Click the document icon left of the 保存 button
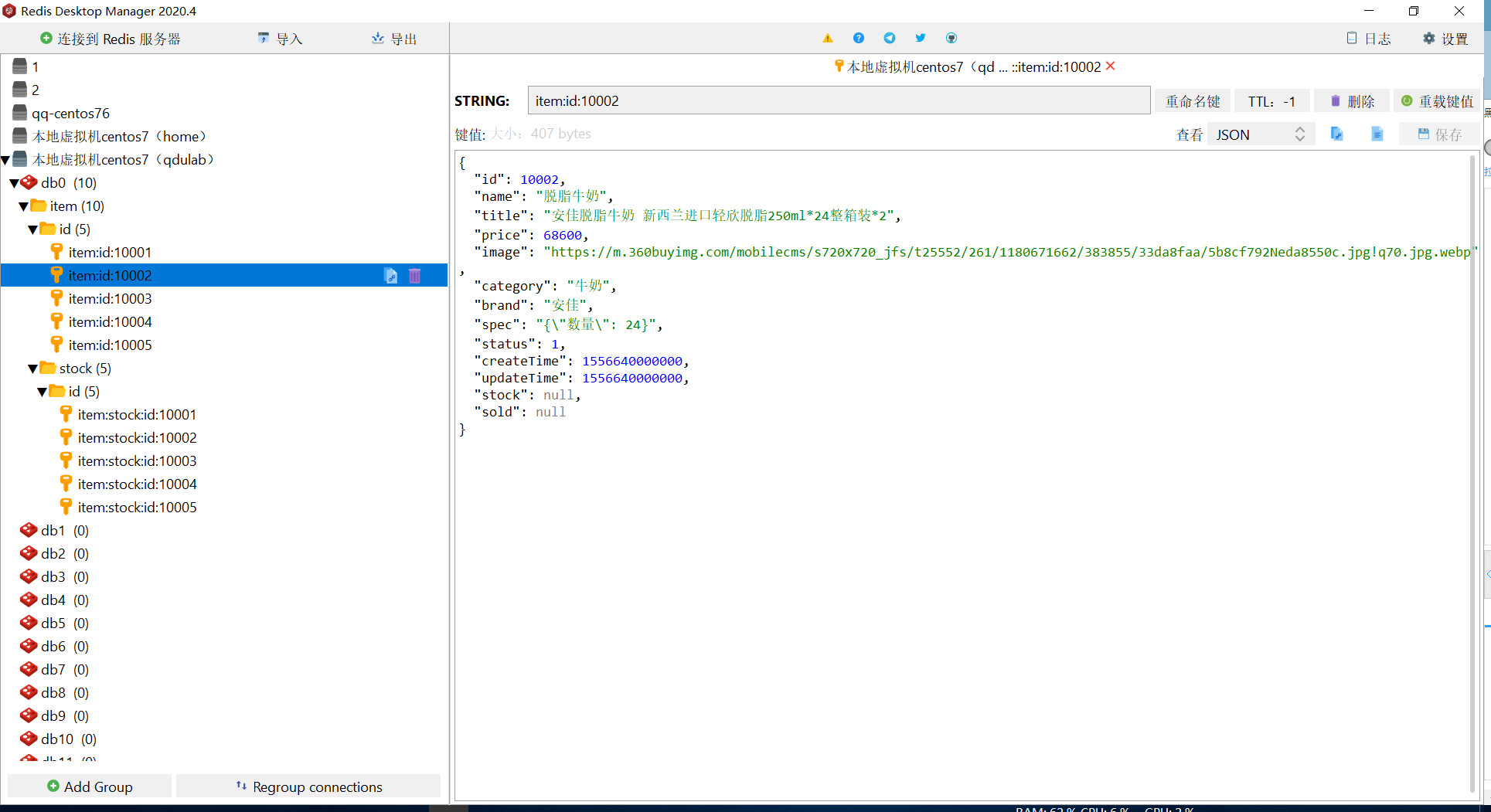 1377,134
